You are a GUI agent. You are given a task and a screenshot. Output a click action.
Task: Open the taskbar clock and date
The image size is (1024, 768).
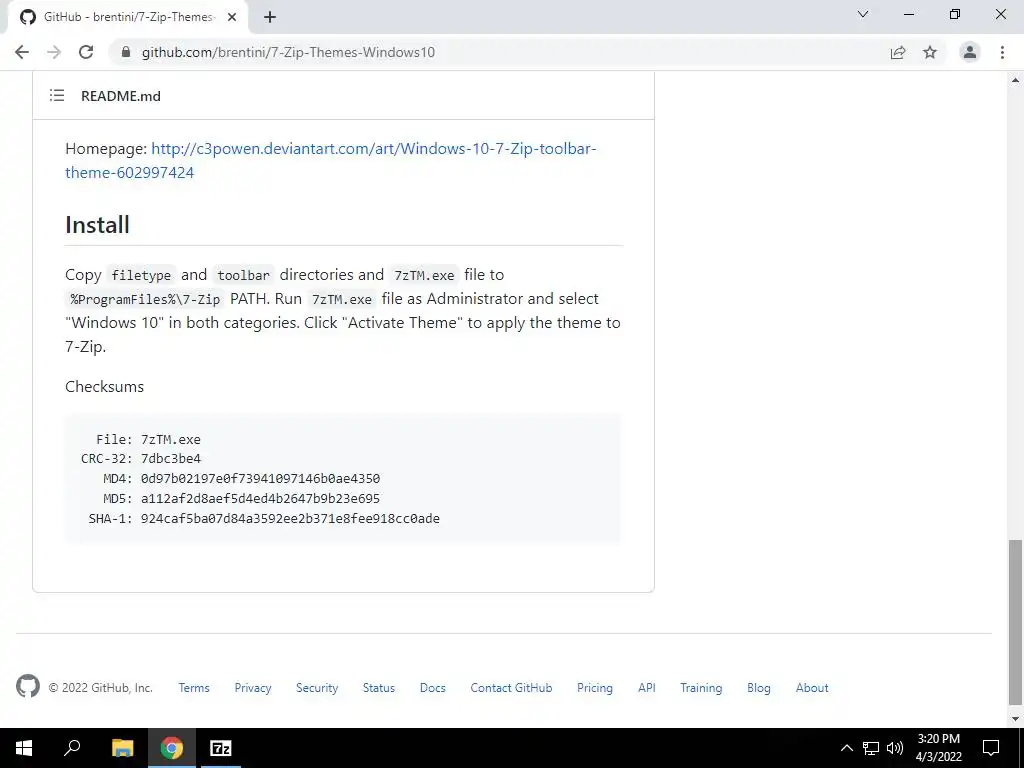coord(938,748)
